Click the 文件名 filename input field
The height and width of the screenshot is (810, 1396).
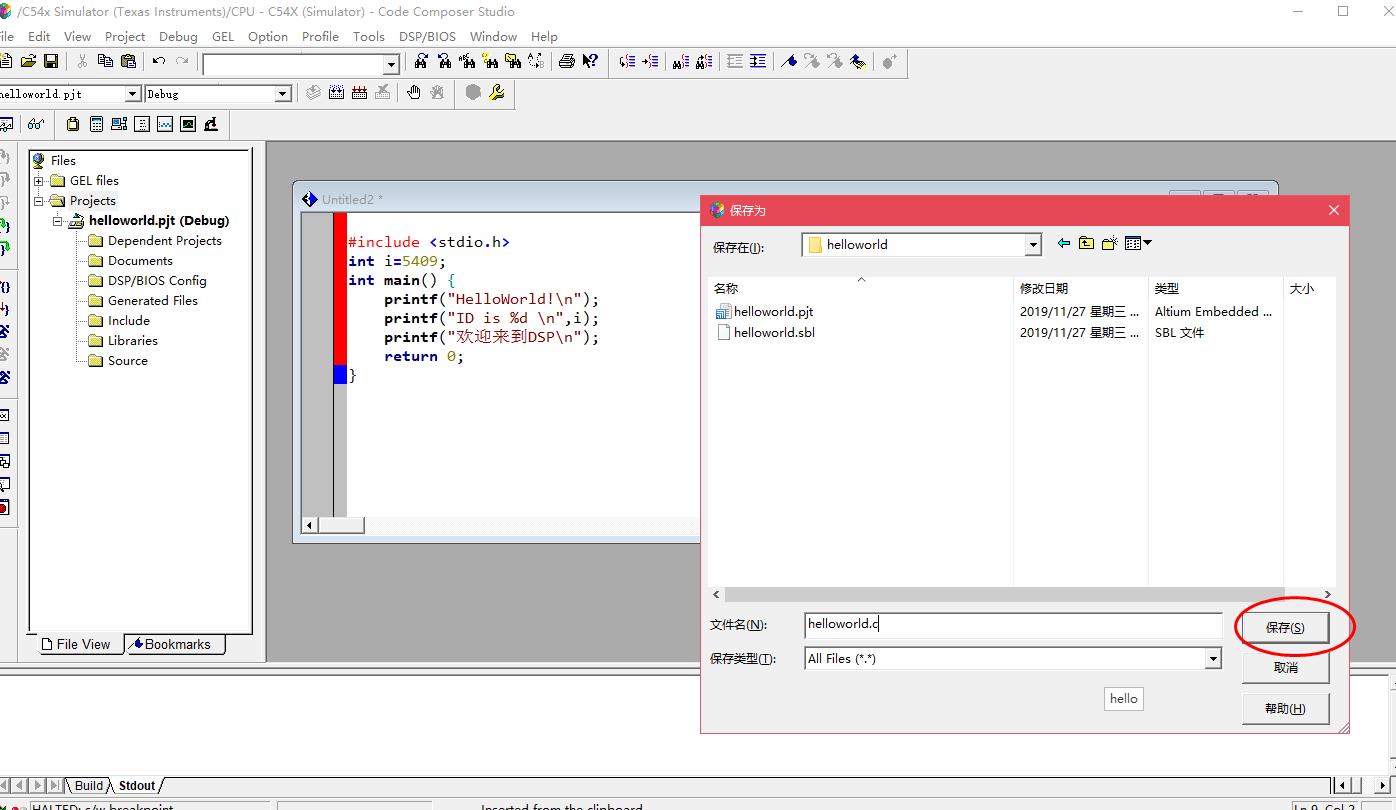[x=1012, y=625]
